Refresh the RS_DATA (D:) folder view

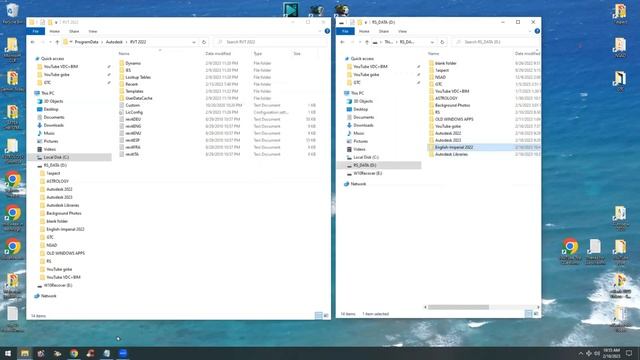(x=442, y=42)
